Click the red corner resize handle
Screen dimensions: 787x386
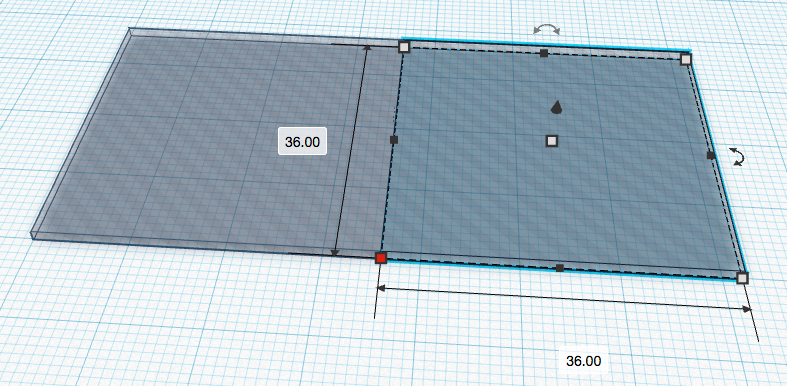pyautogui.click(x=381, y=258)
